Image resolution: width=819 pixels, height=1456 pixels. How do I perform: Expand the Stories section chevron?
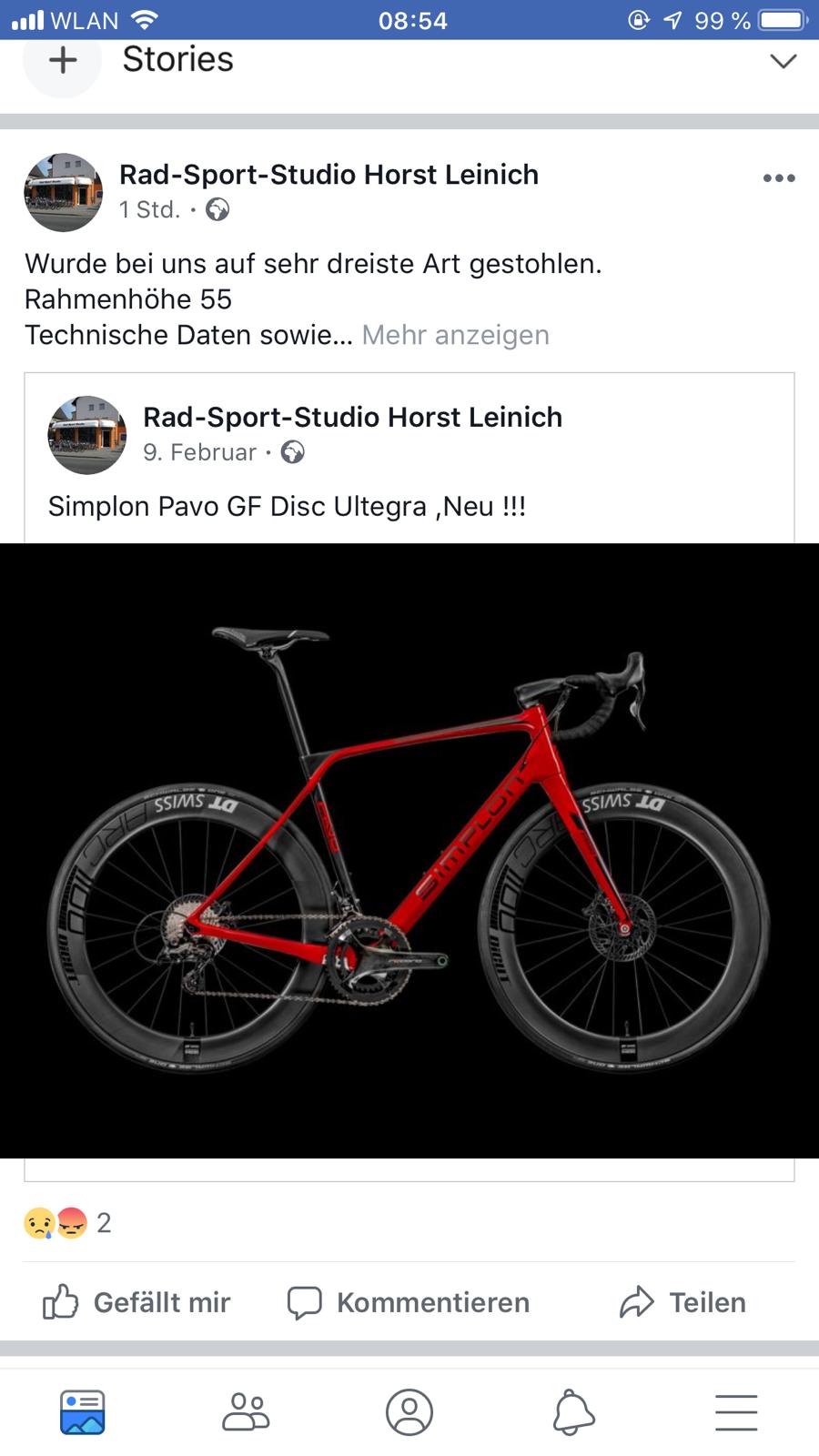[x=783, y=61]
